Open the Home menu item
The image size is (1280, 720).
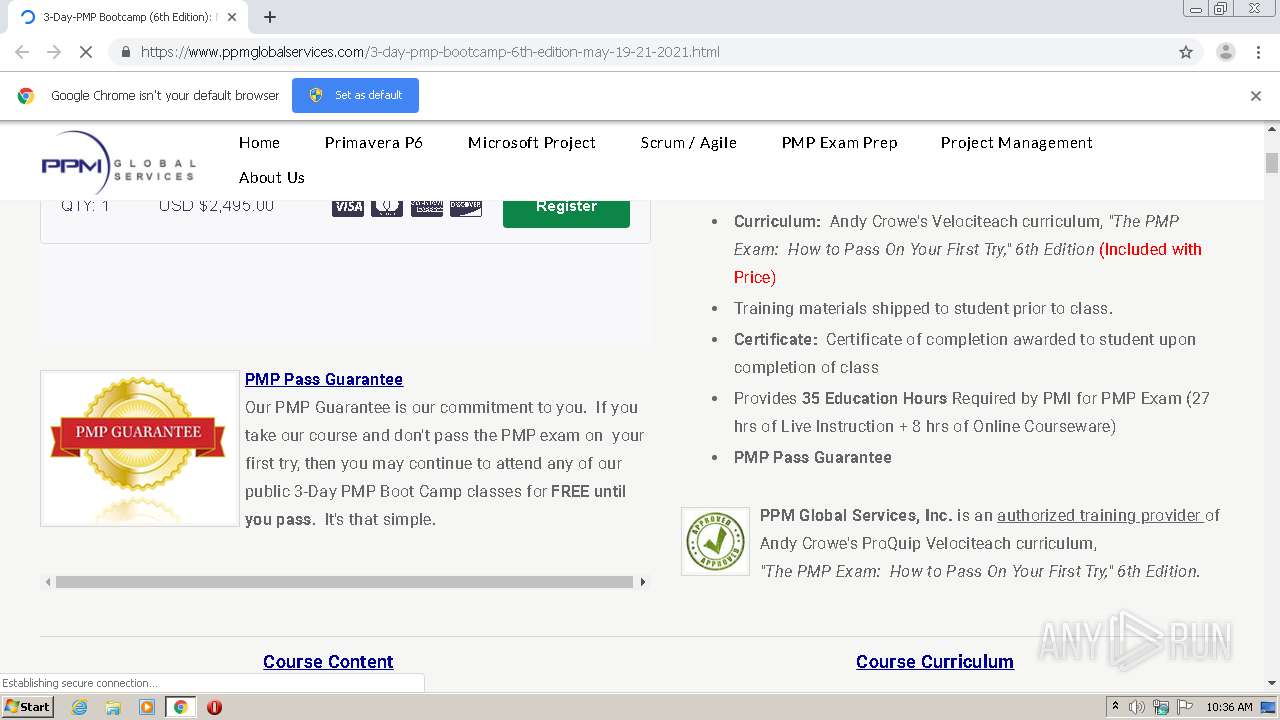coord(259,143)
